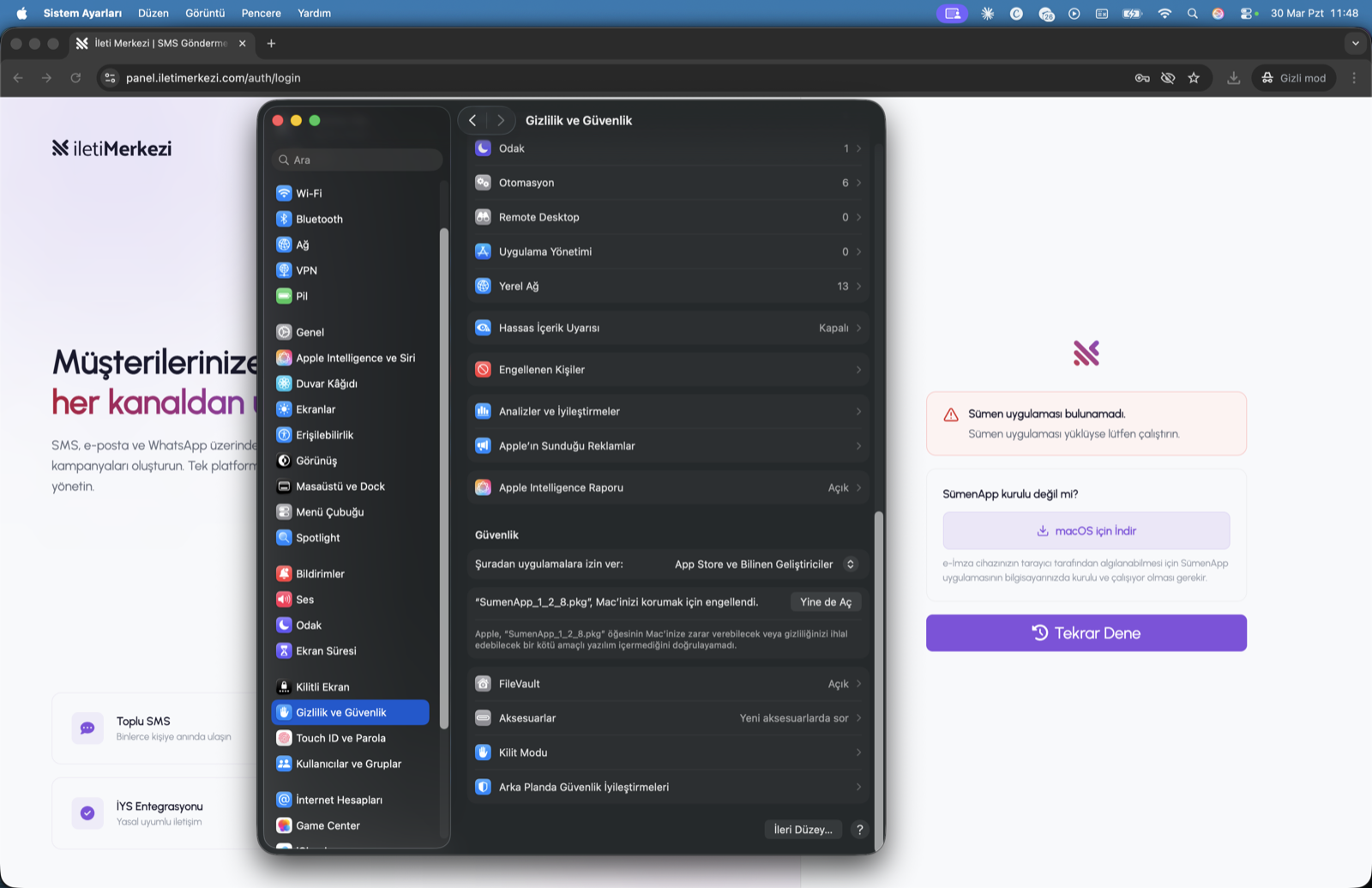Click the screen mirroring icon in menu bar
Image resolution: width=1372 pixels, height=888 pixels.
tap(952, 13)
